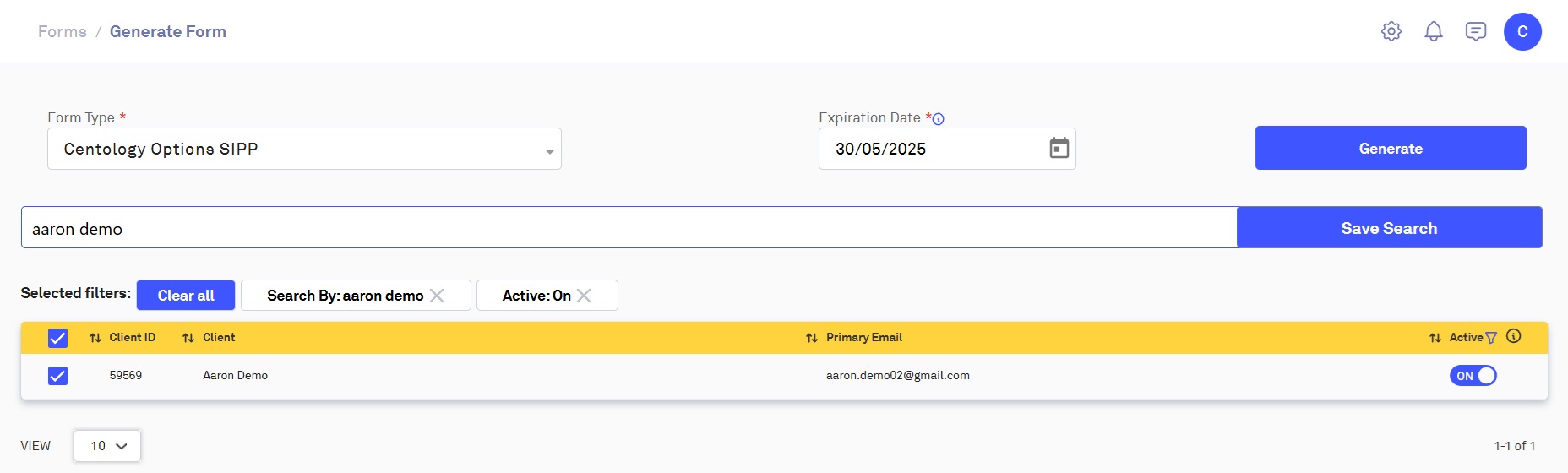Toggle the select-all header checkbox

(x=57, y=338)
